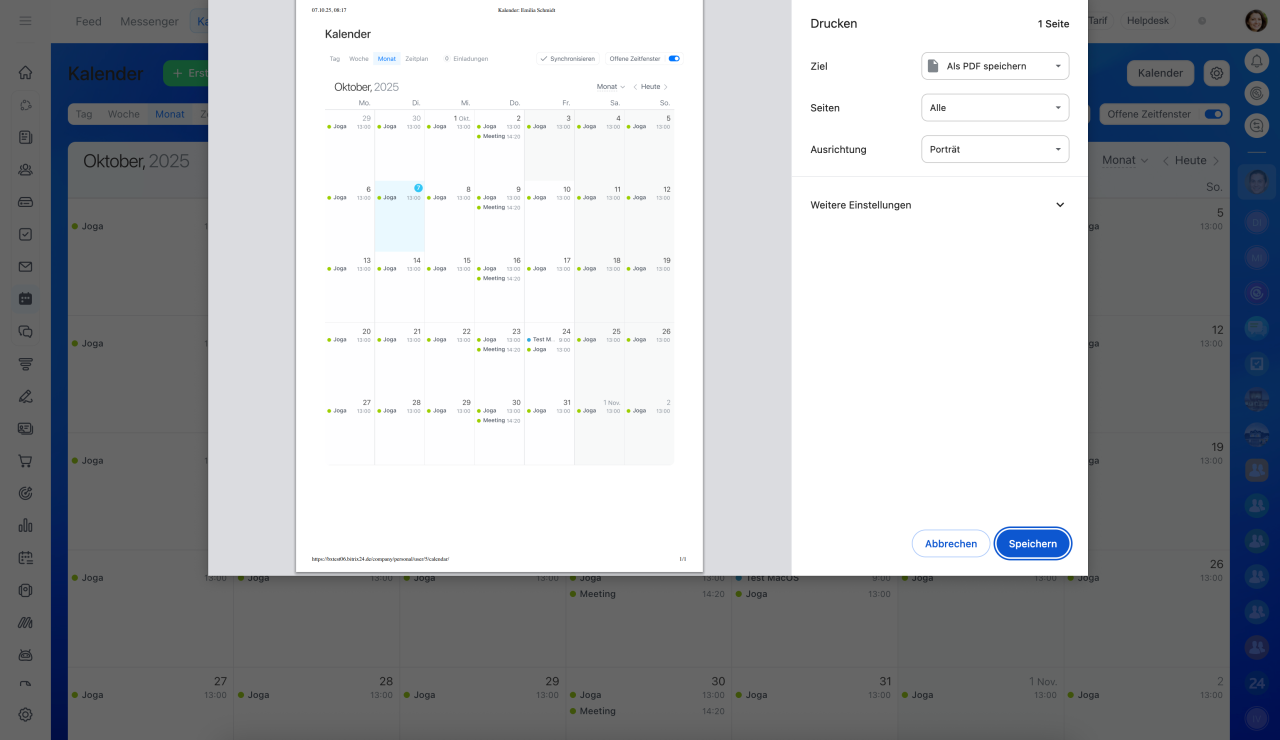Image resolution: width=1280 pixels, height=740 pixels.
Task: Open the robot automation sidebar icon
Action: (x=26, y=655)
